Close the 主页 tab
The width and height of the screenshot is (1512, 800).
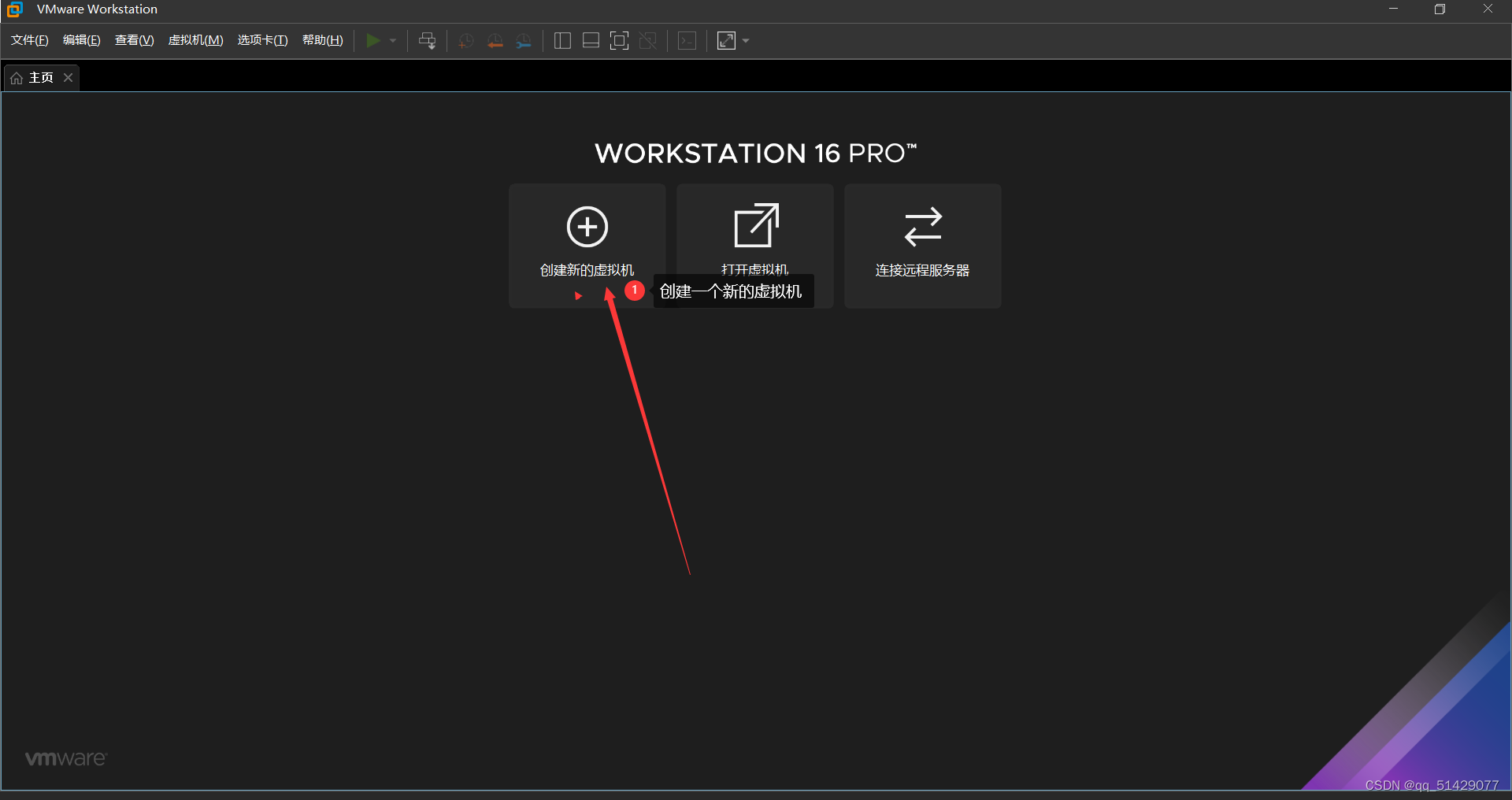pos(69,77)
